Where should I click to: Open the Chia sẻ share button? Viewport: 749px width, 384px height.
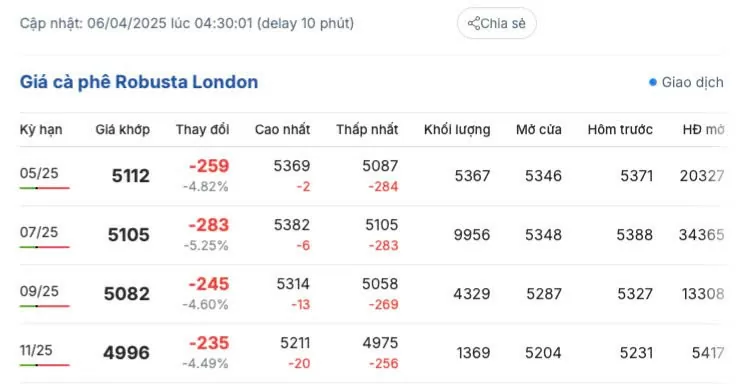497,23
